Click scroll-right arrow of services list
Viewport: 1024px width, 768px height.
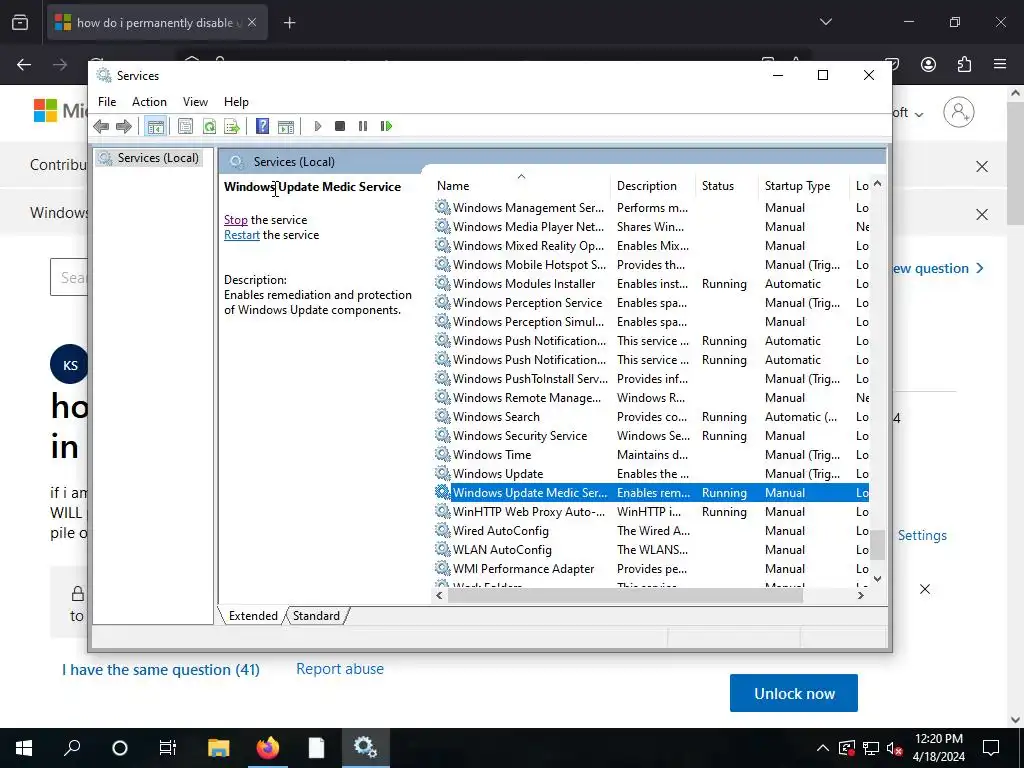861,595
